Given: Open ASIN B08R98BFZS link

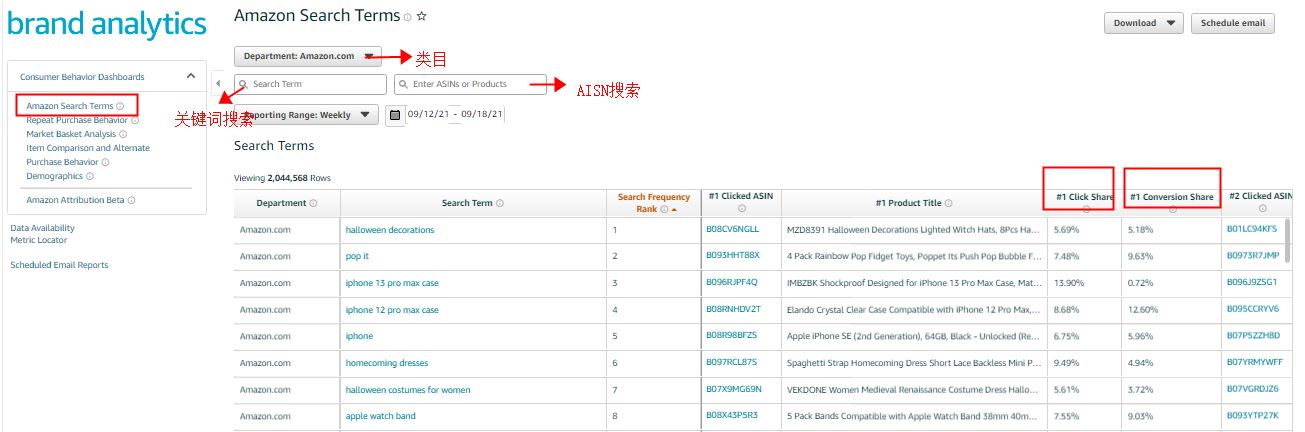Looking at the screenshot, I should [x=732, y=335].
